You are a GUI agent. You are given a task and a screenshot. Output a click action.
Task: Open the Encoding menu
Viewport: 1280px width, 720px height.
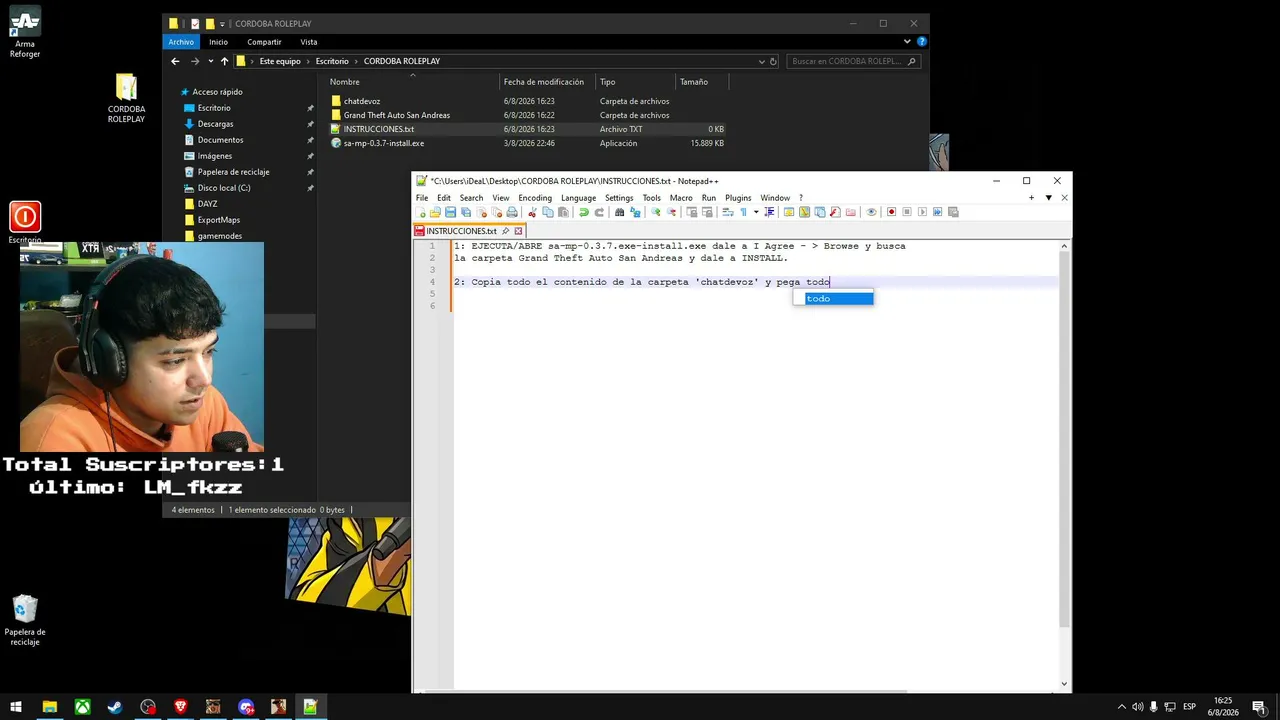(535, 198)
